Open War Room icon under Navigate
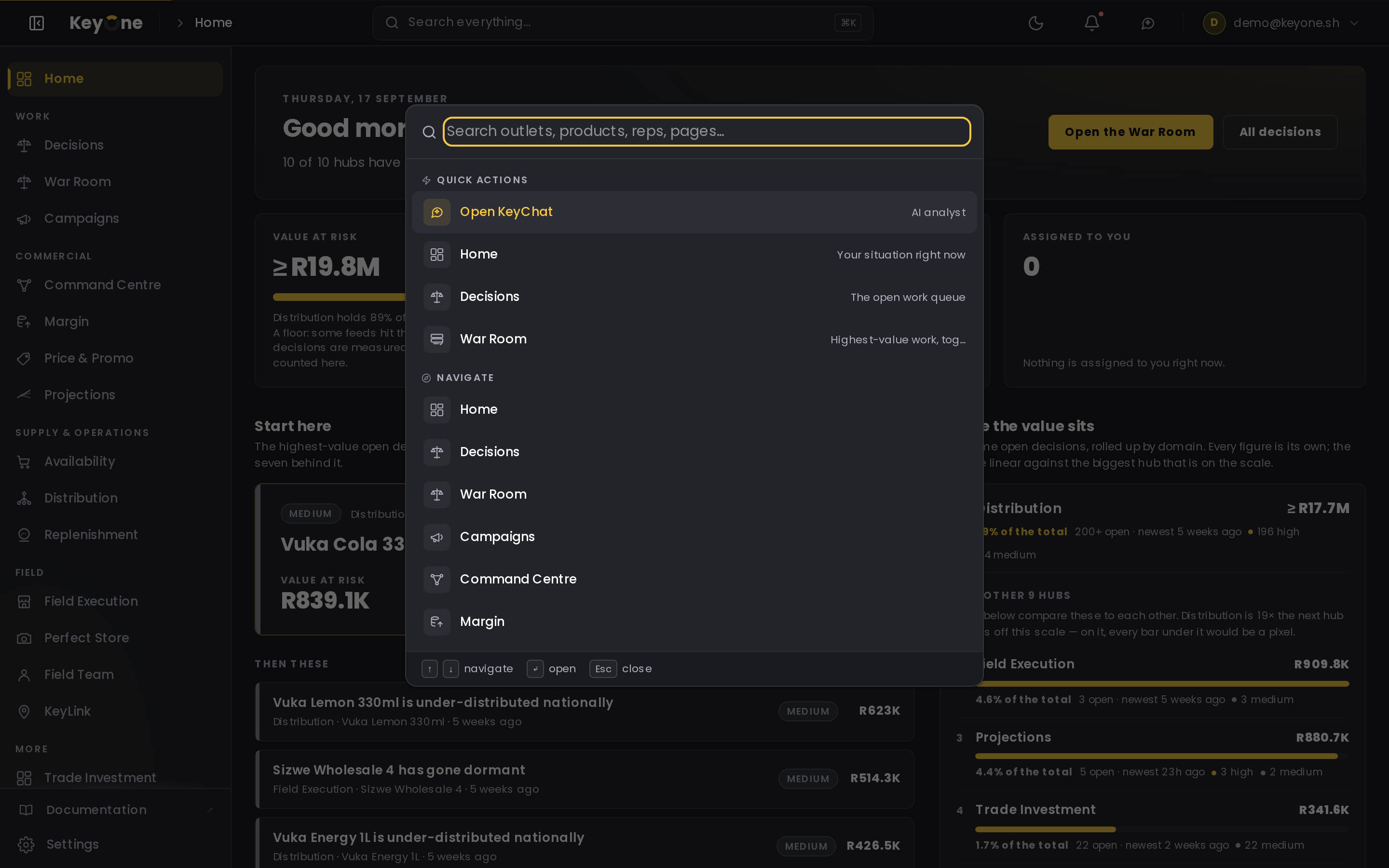This screenshot has height=868, width=1389. 437,494
